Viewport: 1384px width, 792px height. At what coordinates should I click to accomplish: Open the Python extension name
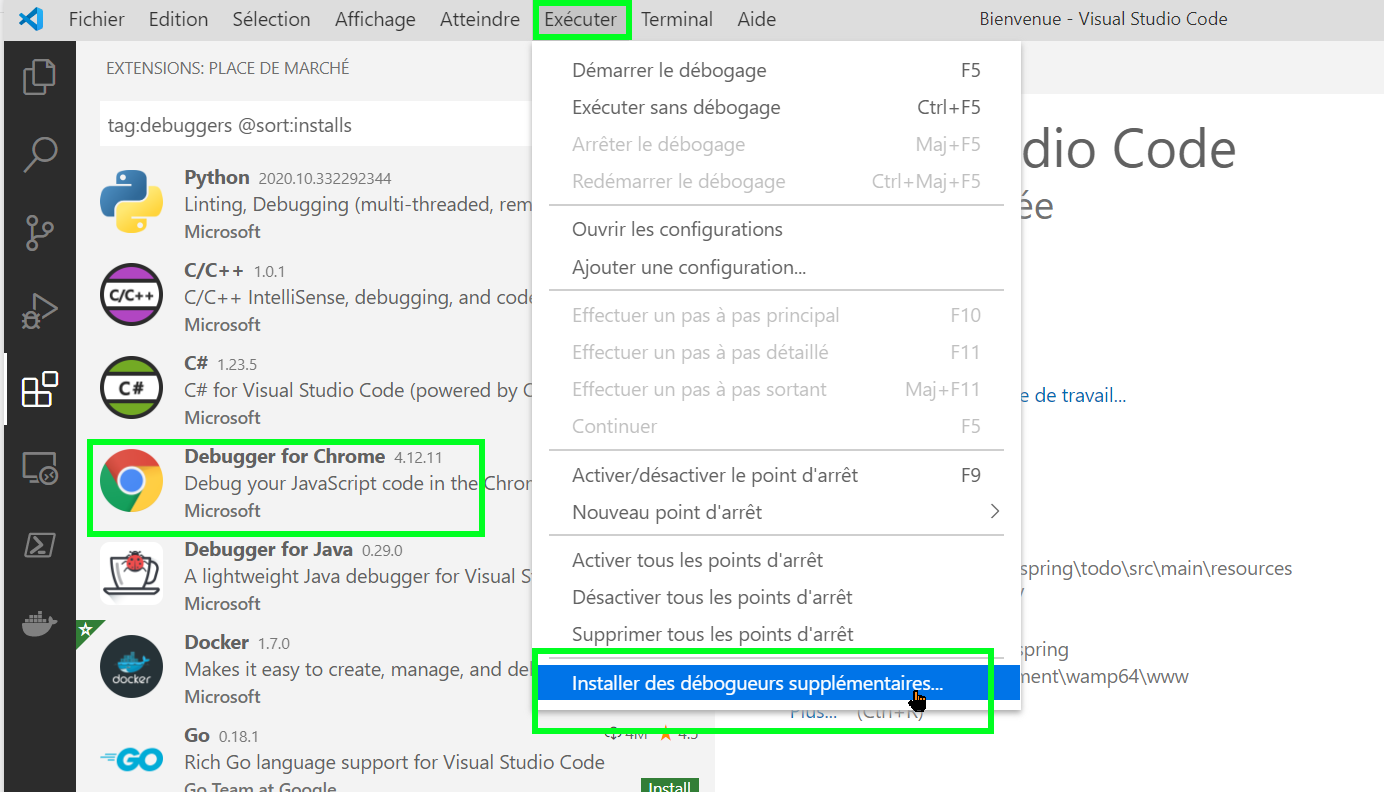(x=217, y=177)
